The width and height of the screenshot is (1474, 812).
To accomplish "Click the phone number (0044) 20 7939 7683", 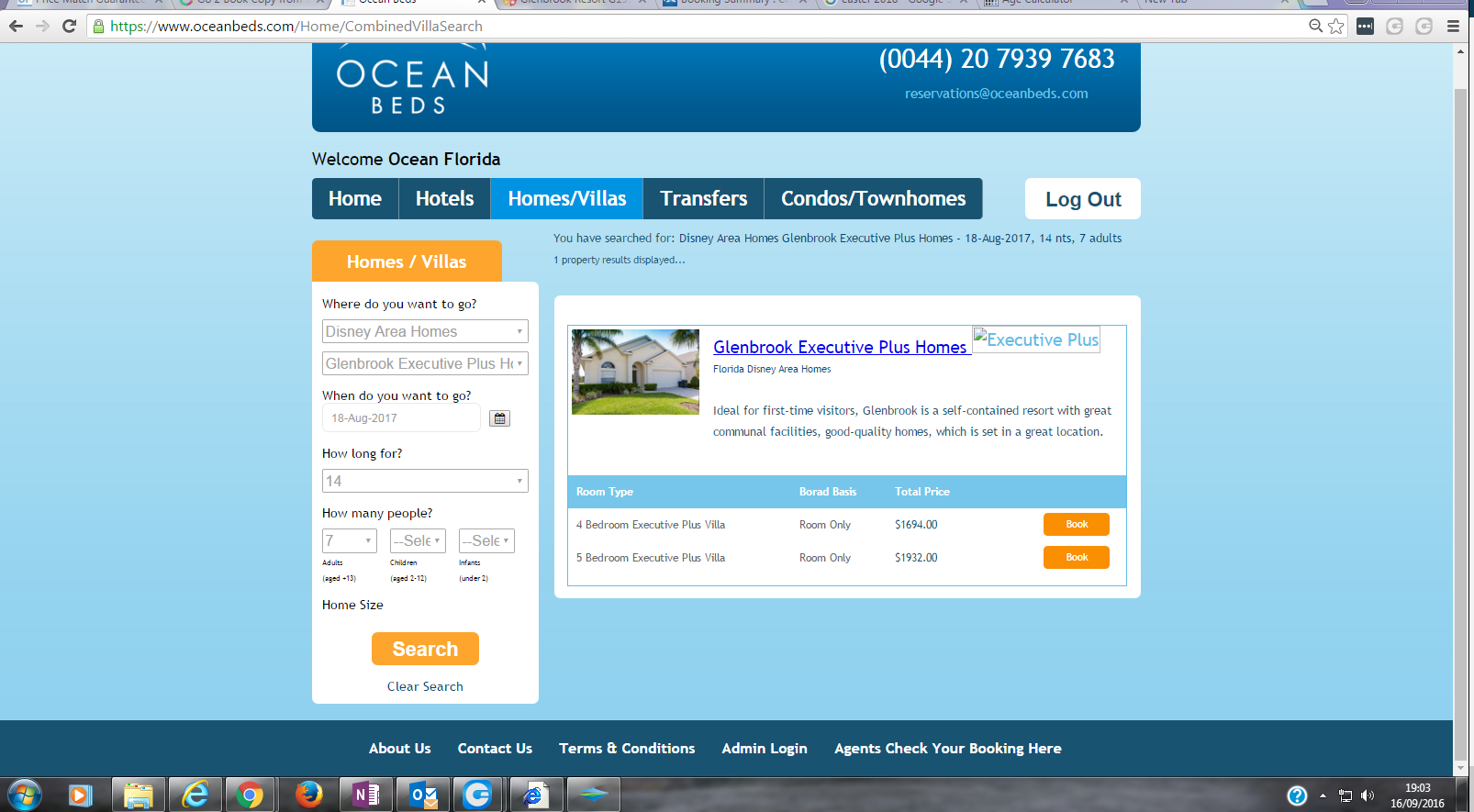I will (x=997, y=59).
